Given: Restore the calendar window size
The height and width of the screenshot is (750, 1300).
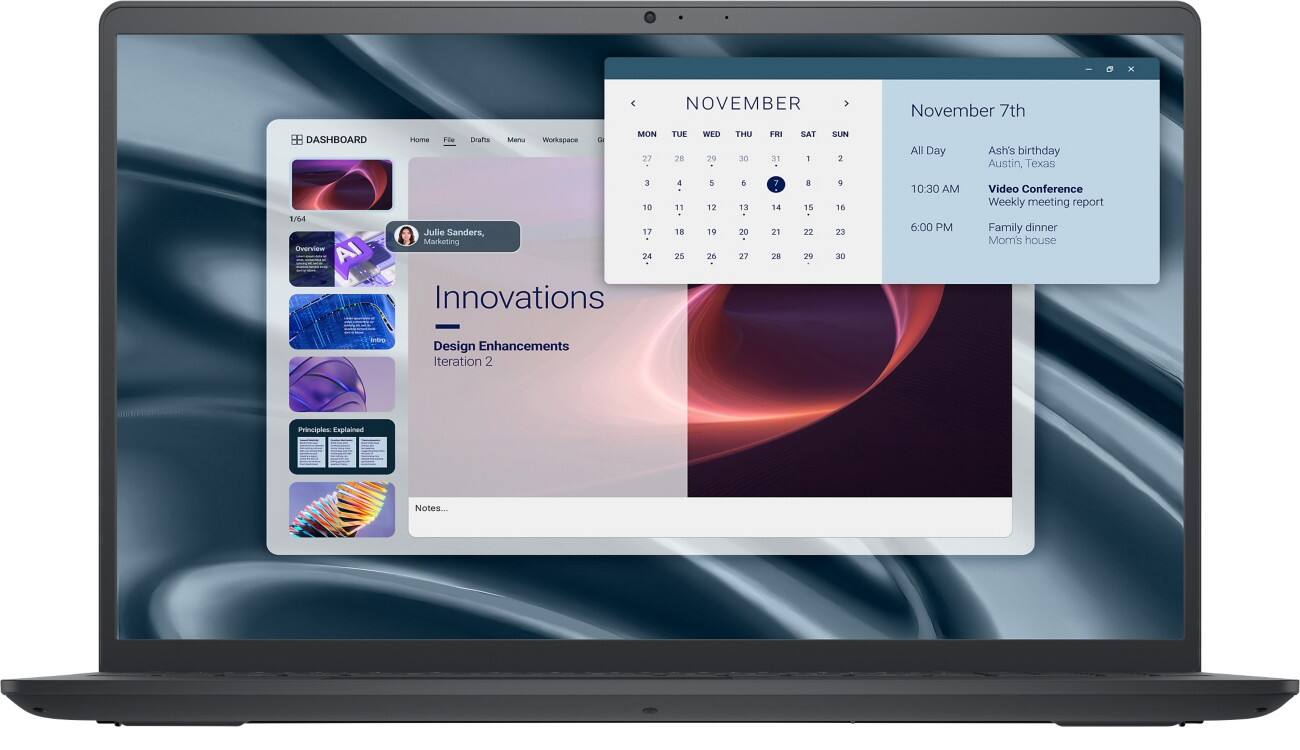Looking at the screenshot, I should click(1109, 69).
